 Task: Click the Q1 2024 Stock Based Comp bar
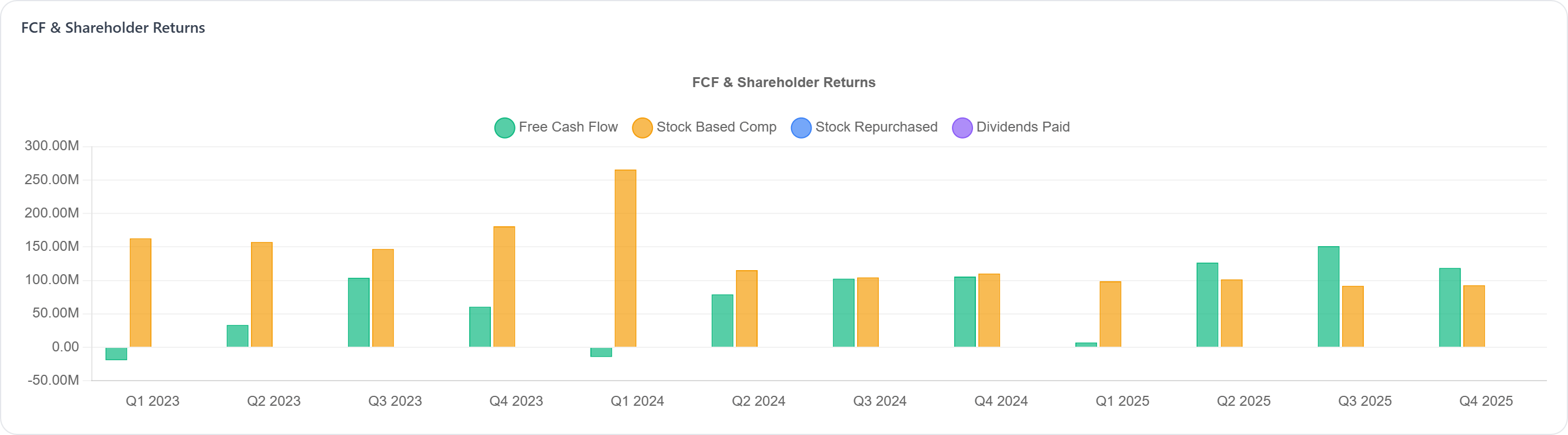[625, 258]
